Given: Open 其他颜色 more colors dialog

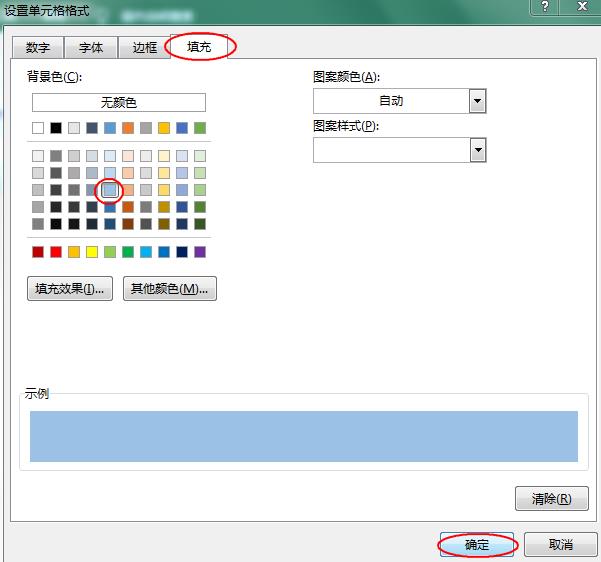Looking at the screenshot, I should point(169,289).
